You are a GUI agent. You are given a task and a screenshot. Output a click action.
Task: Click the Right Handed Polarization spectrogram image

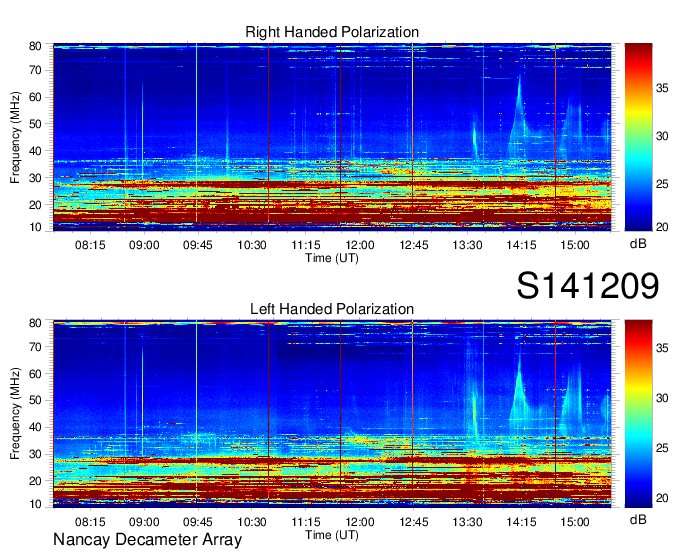click(x=332, y=137)
